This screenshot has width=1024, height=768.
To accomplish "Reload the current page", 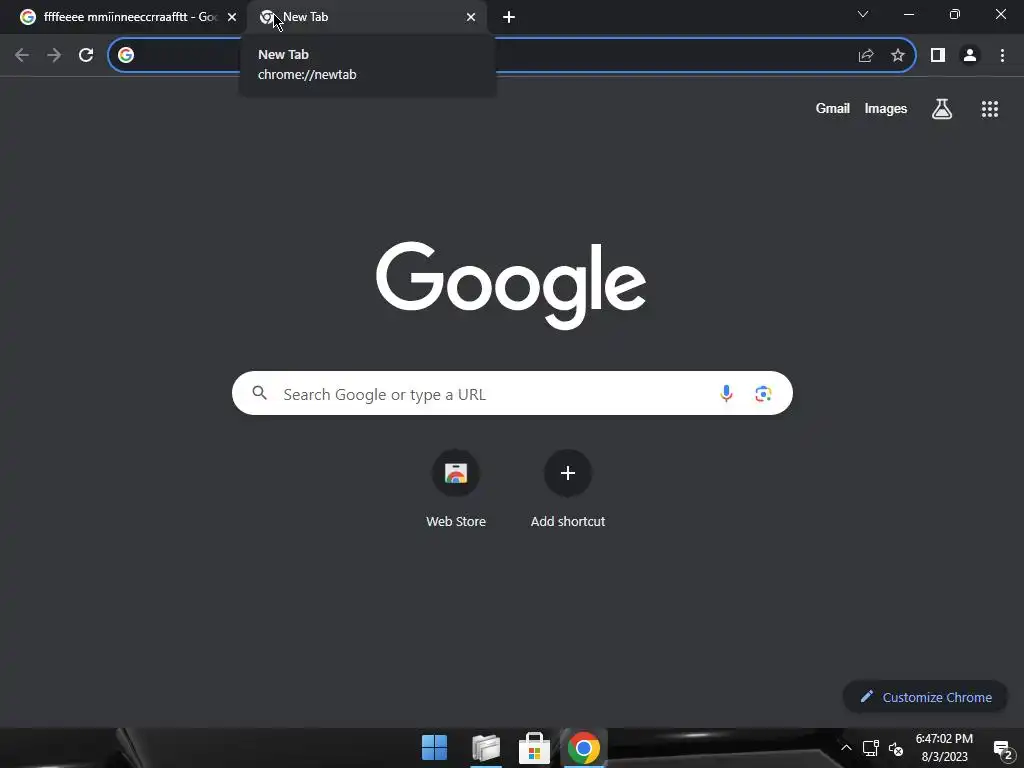I will tap(86, 55).
